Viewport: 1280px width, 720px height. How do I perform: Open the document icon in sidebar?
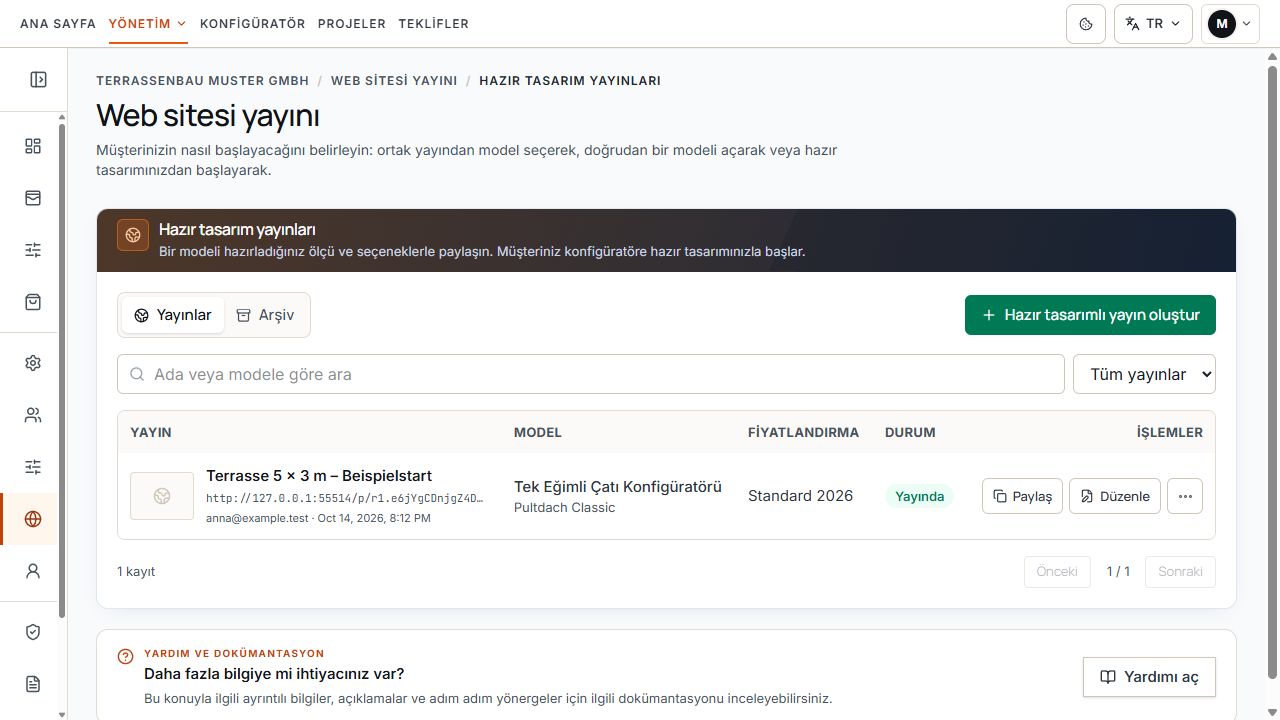click(x=33, y=684)
